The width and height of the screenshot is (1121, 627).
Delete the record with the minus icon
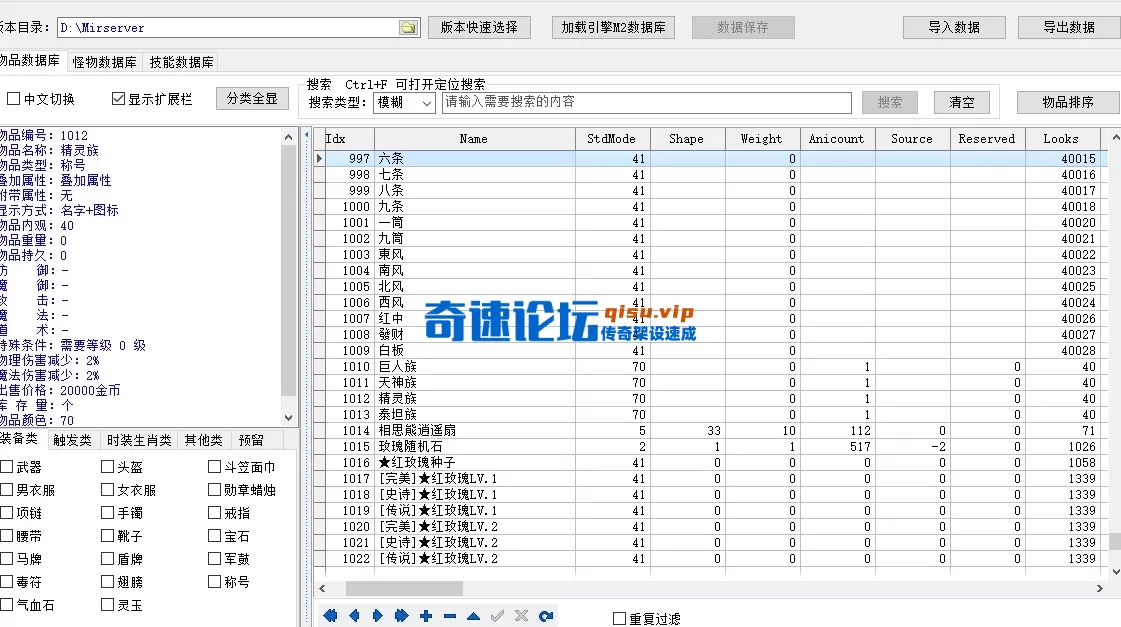(449, 616)
